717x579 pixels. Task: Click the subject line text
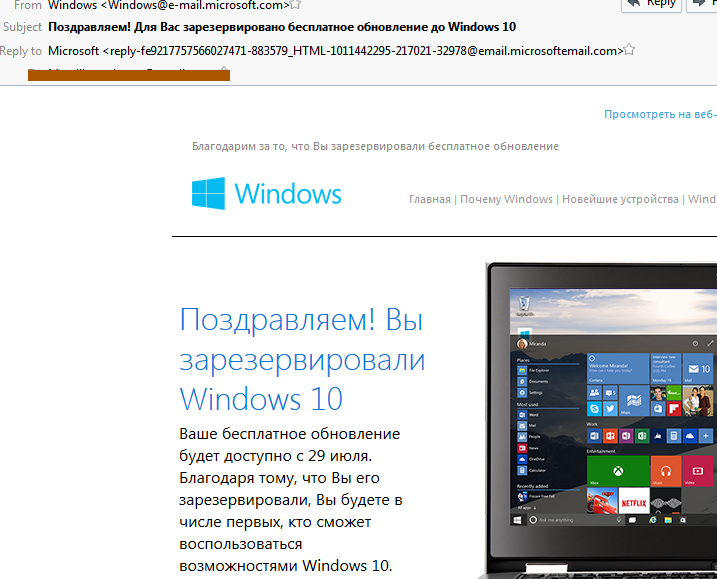(282, 27)
